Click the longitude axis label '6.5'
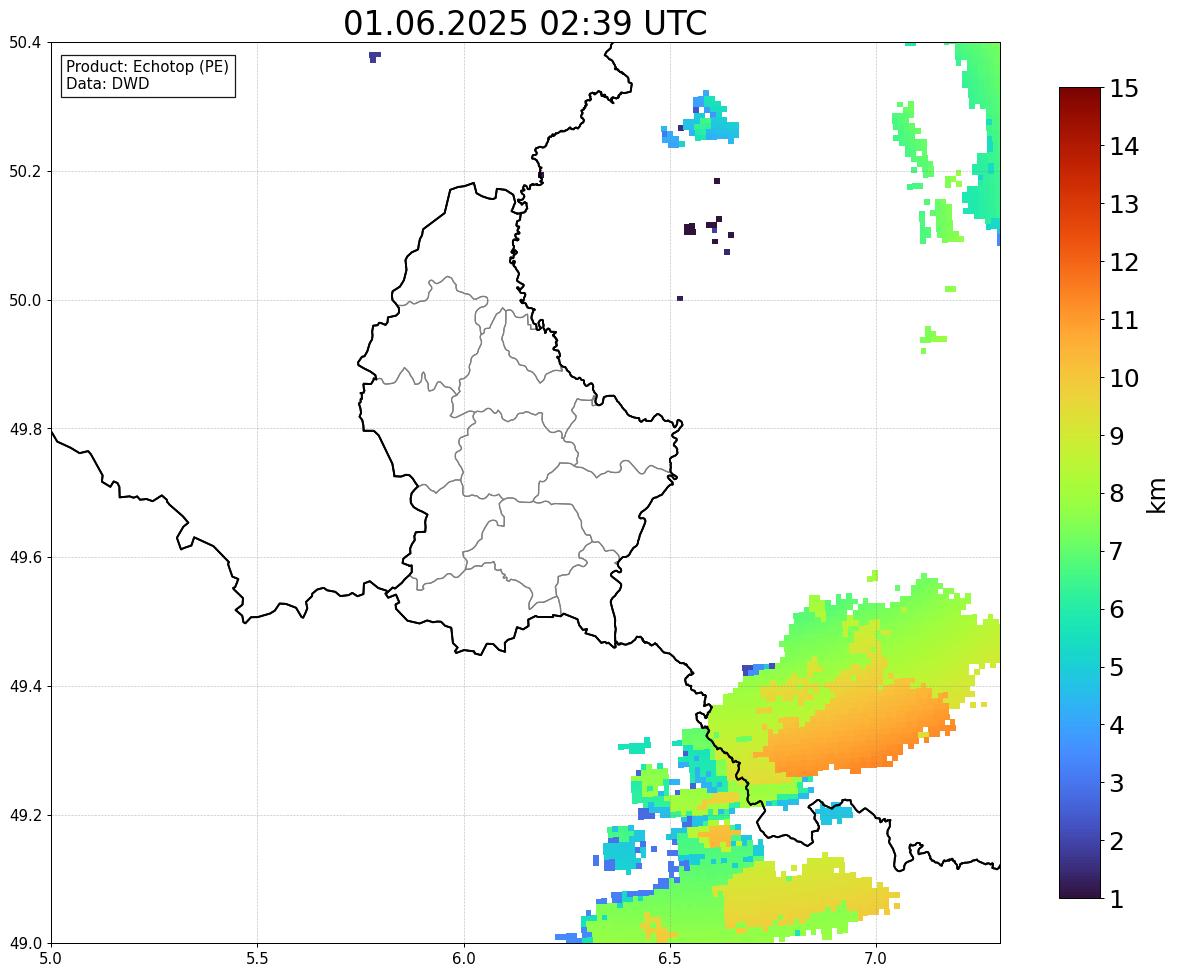 click(670, 959)
